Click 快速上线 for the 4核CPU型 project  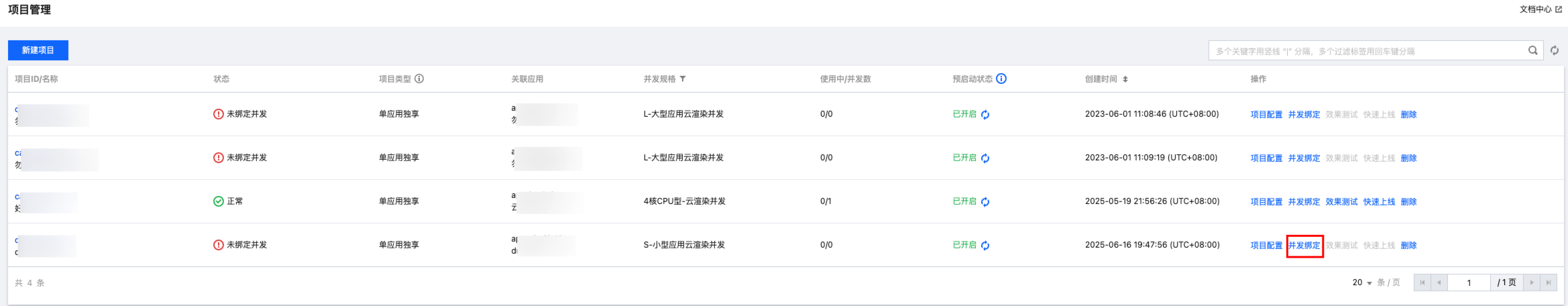(1380, 202)
